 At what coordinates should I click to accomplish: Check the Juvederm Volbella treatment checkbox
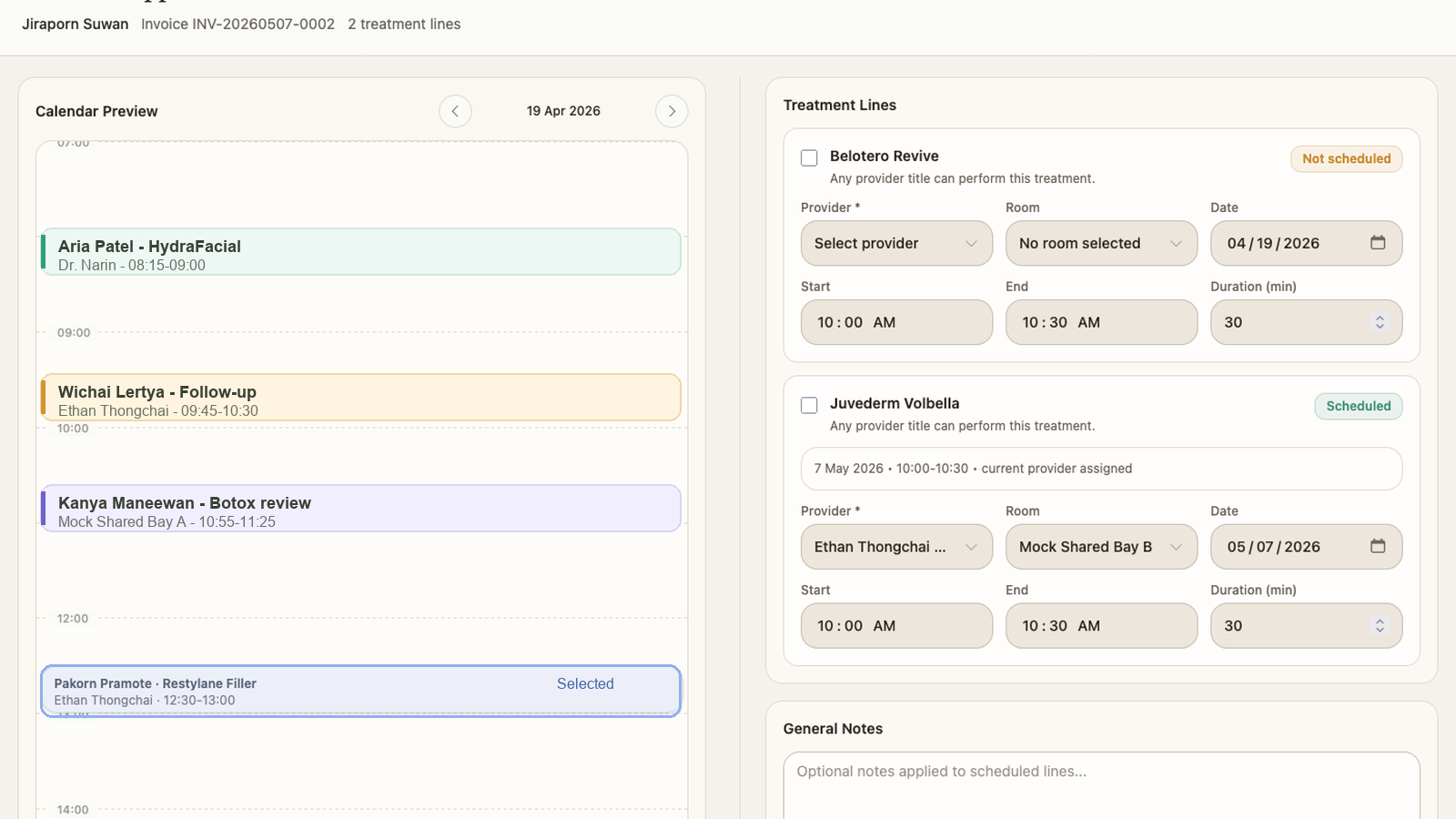click(809, 405)
